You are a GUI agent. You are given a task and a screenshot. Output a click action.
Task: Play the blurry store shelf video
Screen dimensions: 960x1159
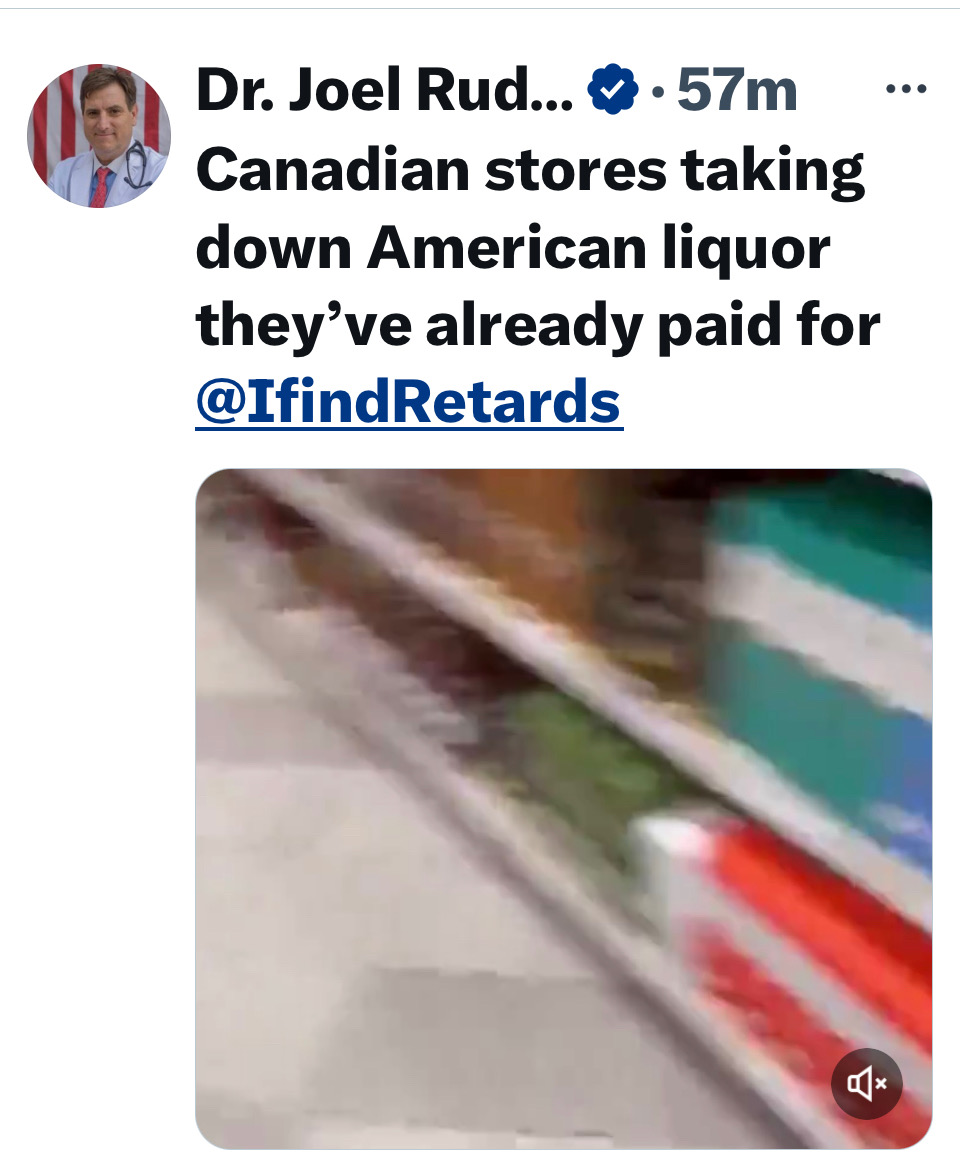click(x=563, y=809)
